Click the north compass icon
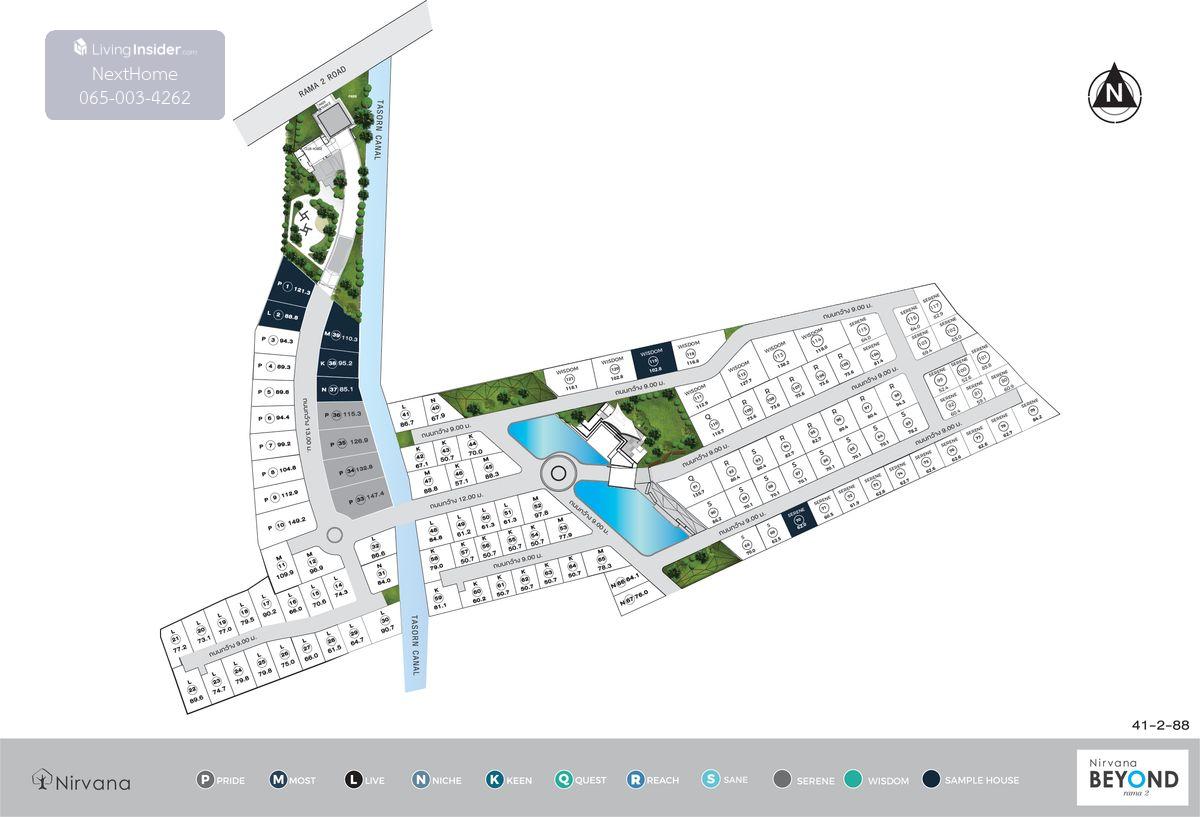This screenshot has height=817, width=1200. pyautogui.click(x=1114, y=93)
